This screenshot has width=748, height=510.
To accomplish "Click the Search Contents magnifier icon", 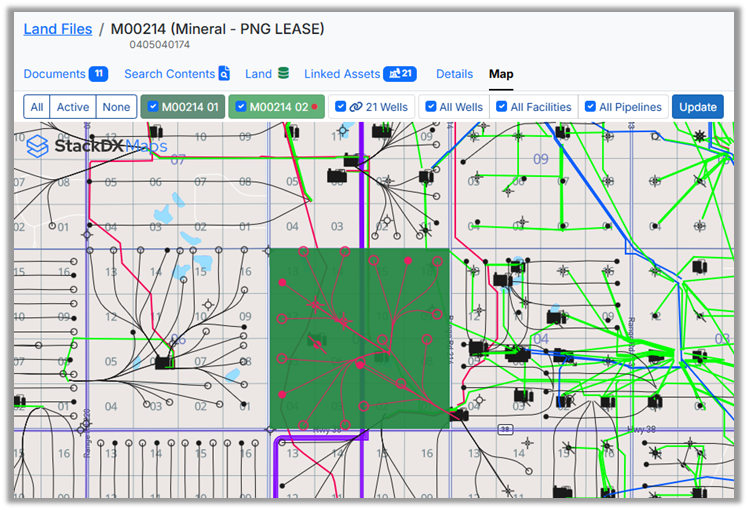I will coord(224,74).
